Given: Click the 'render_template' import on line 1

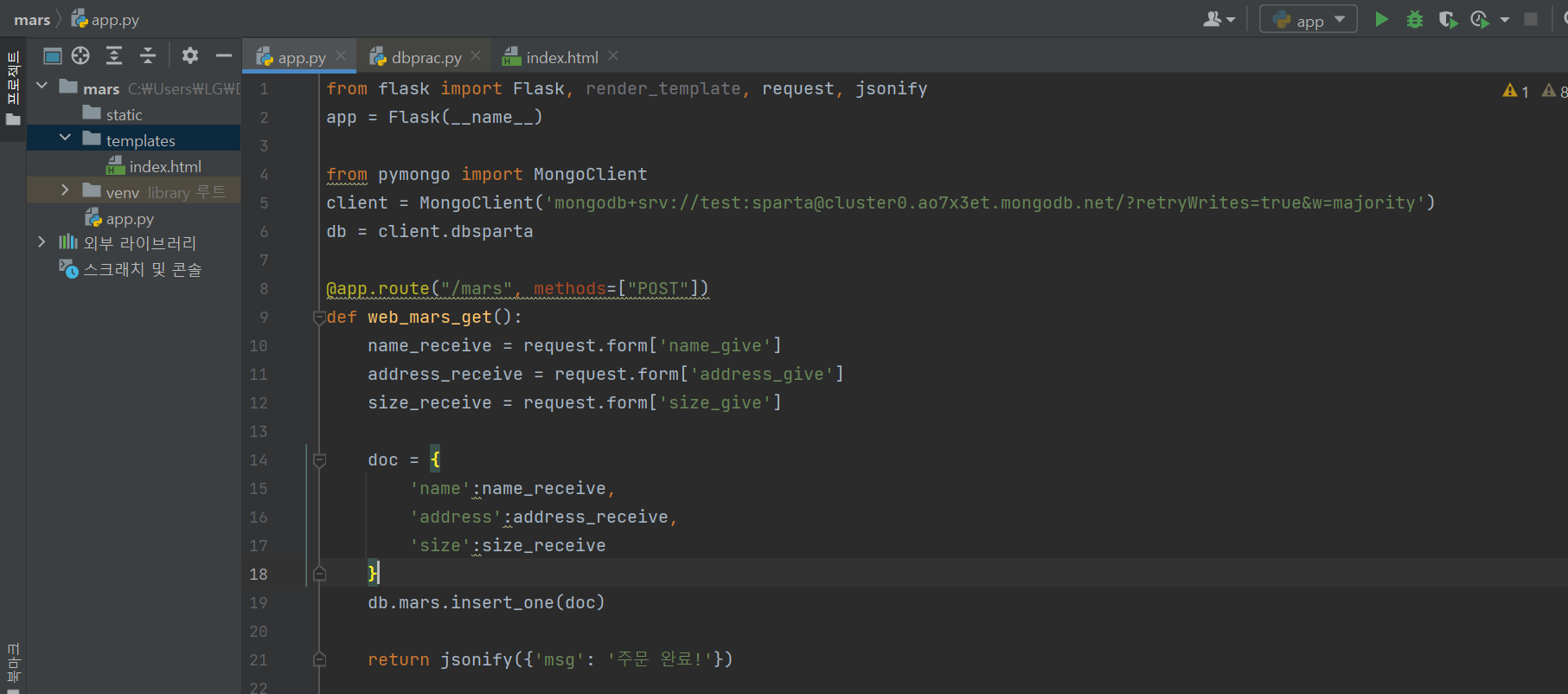Looking at the screenshot, I should pyautogui.click(x=663, y=89).
